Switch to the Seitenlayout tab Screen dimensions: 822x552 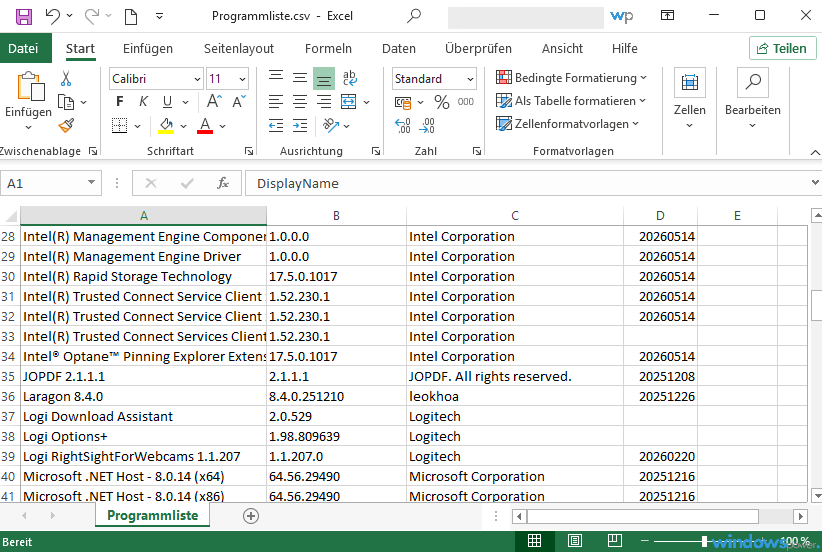click(x=239, y=48)
